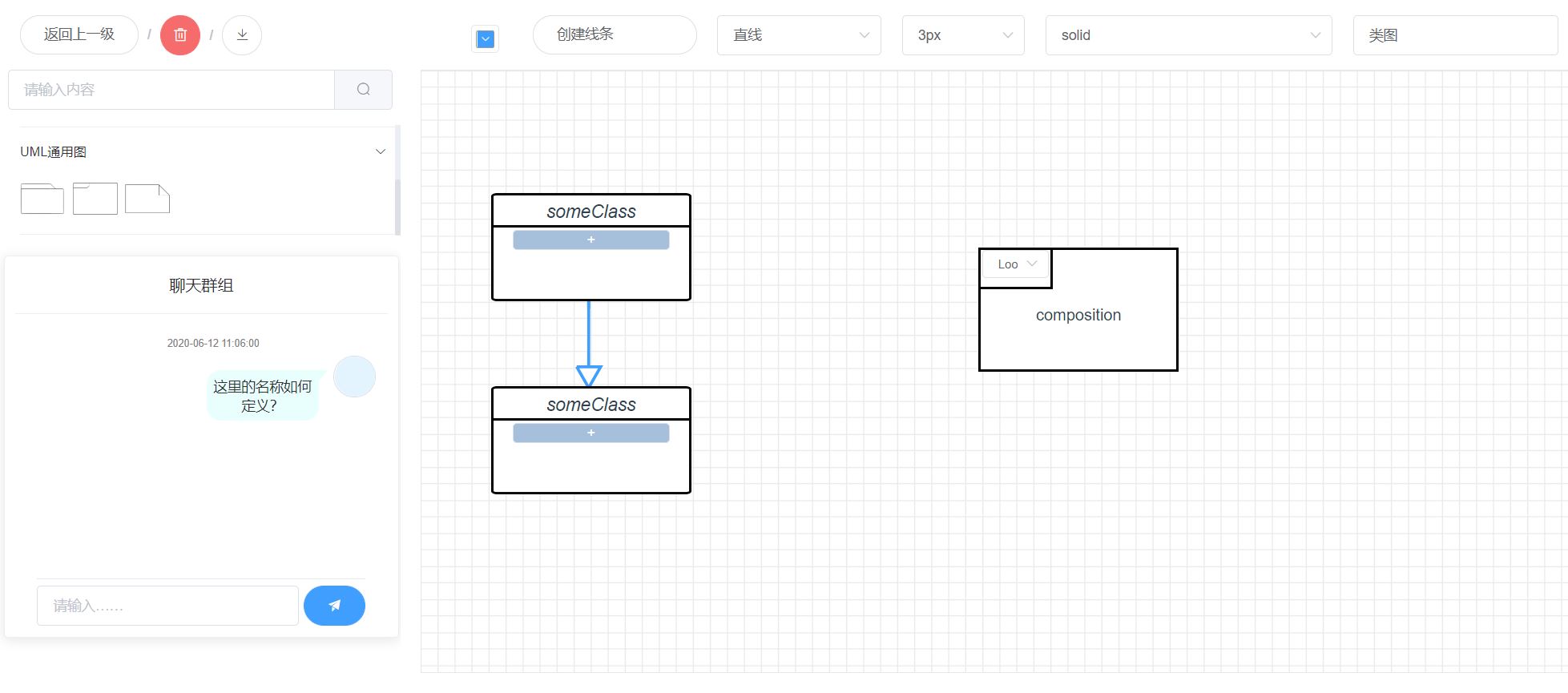Open the Loo dropdown in composition frame
This screenshot has height=693, width=1568.
click(1017, 264)
